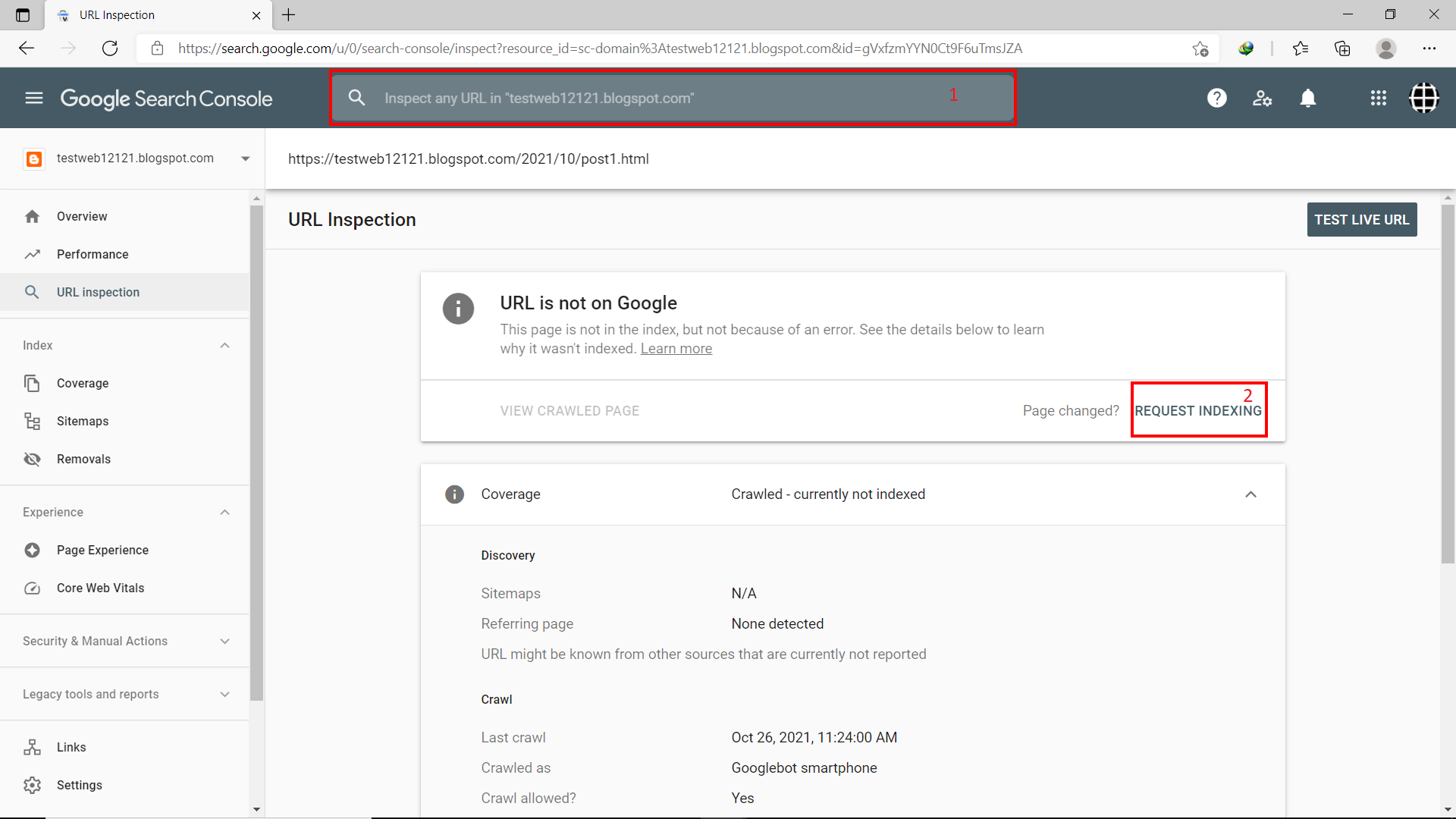Collapse the Experience section
The height and width of the screenshot is (819, 1456).
coord(224,512)
